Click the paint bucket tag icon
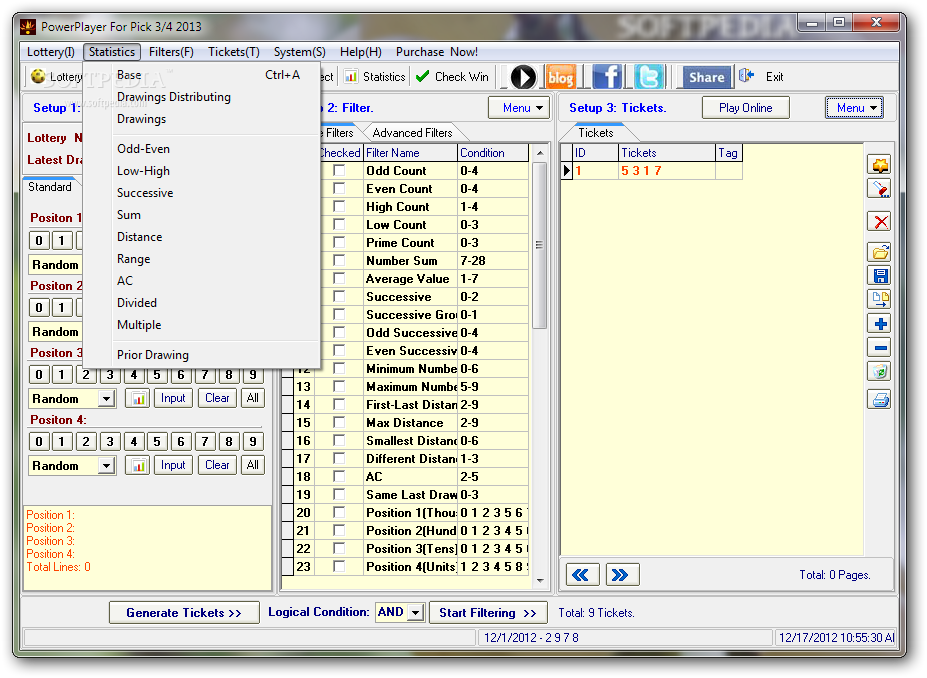Image resolution: width=927 pixels, height=678 pixels. [x=880, y=189]
